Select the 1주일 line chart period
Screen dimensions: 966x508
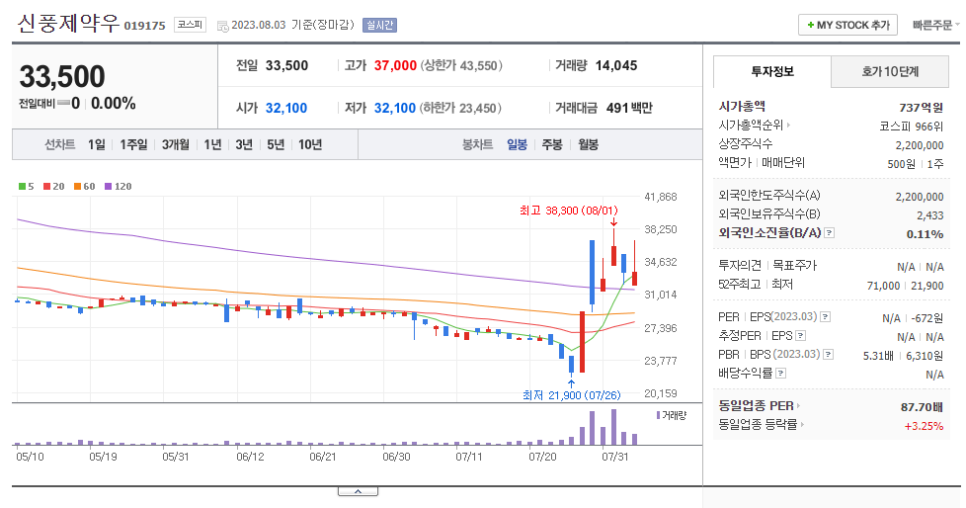pyautogui.click(x=134, y=145)
